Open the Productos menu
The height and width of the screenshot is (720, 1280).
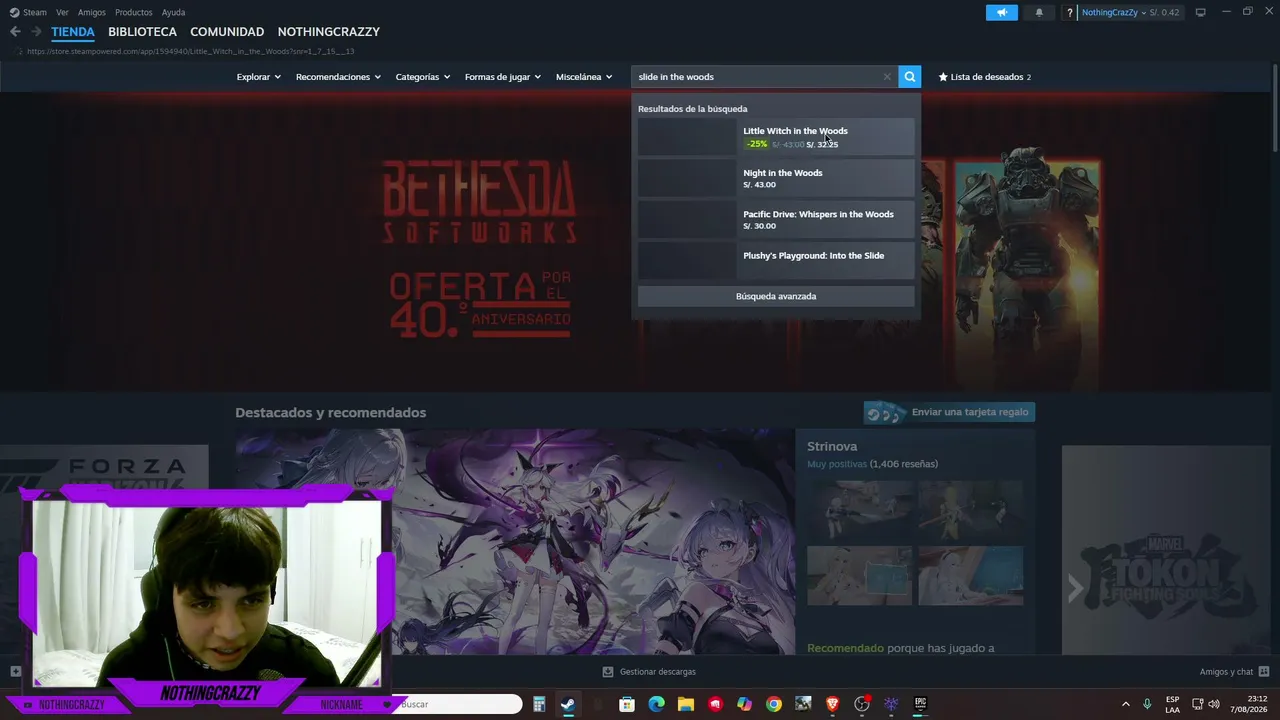[133, 12]
